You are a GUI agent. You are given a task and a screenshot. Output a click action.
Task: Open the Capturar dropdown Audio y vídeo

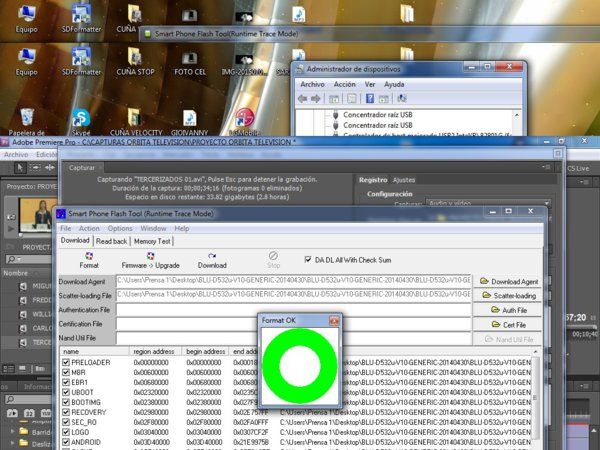click(x=489, y=203)
